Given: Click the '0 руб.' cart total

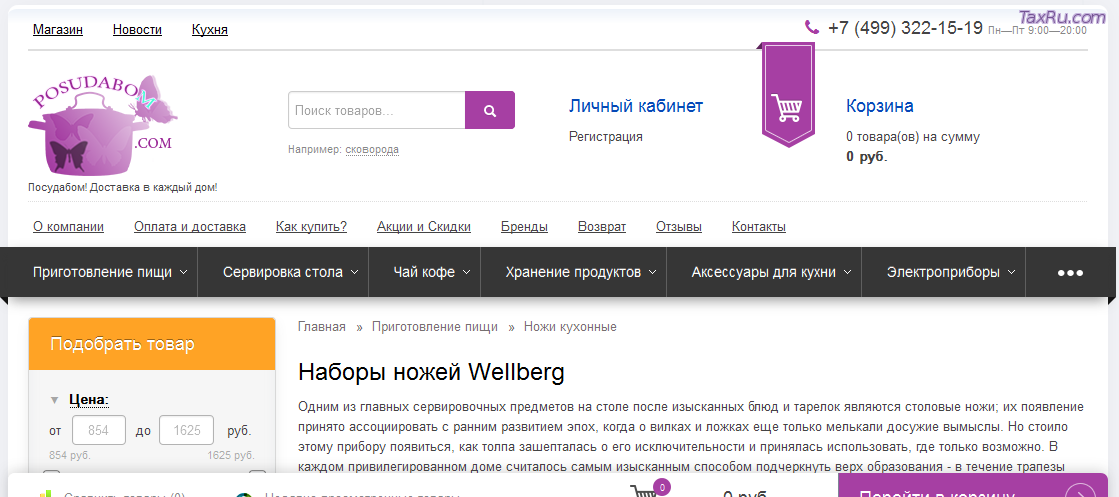Looking at the screenshot, I should point(867,156).
